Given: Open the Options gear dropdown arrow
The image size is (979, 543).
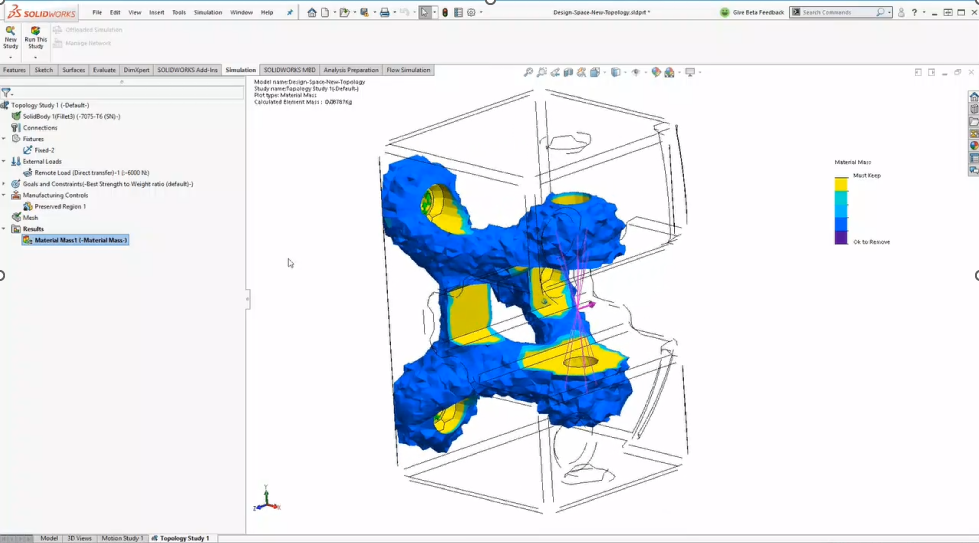Looking at the screenshot, I should click(x=481, y=12).
